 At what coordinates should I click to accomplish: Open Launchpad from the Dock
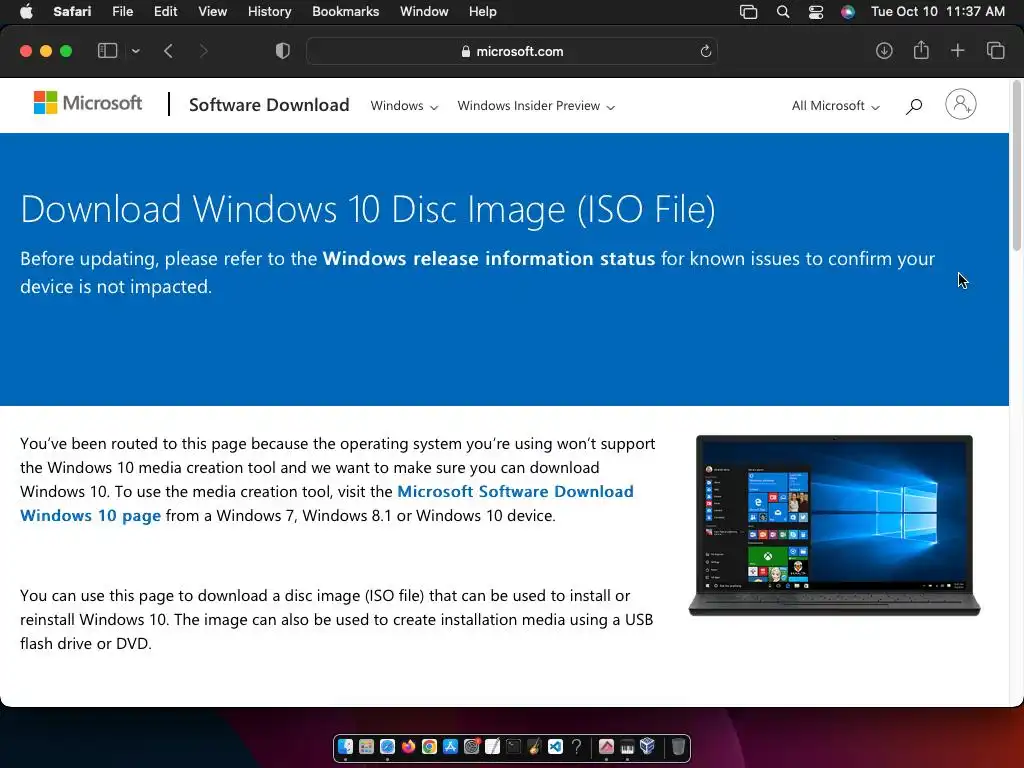pyautogui.click(x=366, y=746)
